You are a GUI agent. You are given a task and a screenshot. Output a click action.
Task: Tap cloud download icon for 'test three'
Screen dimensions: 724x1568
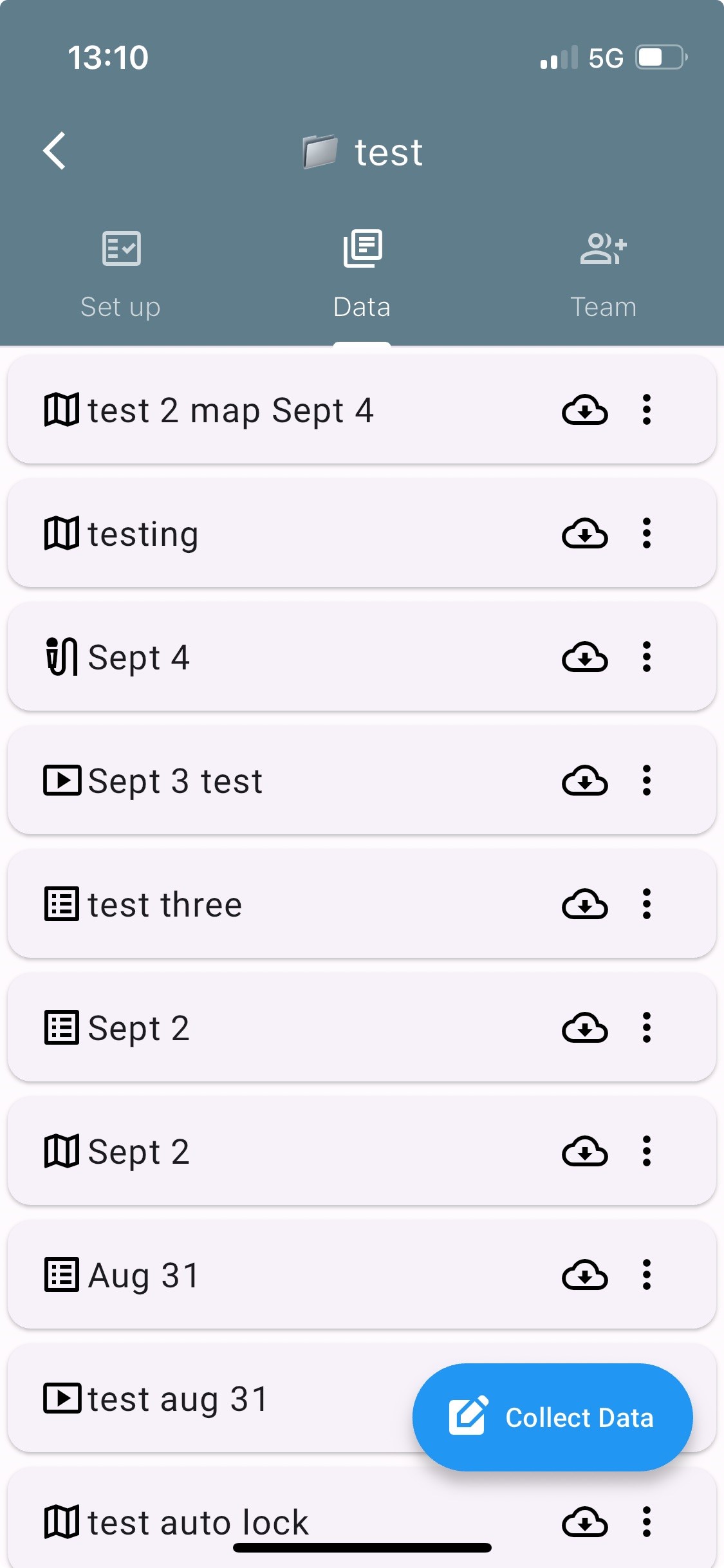click(x=584, y=905)
